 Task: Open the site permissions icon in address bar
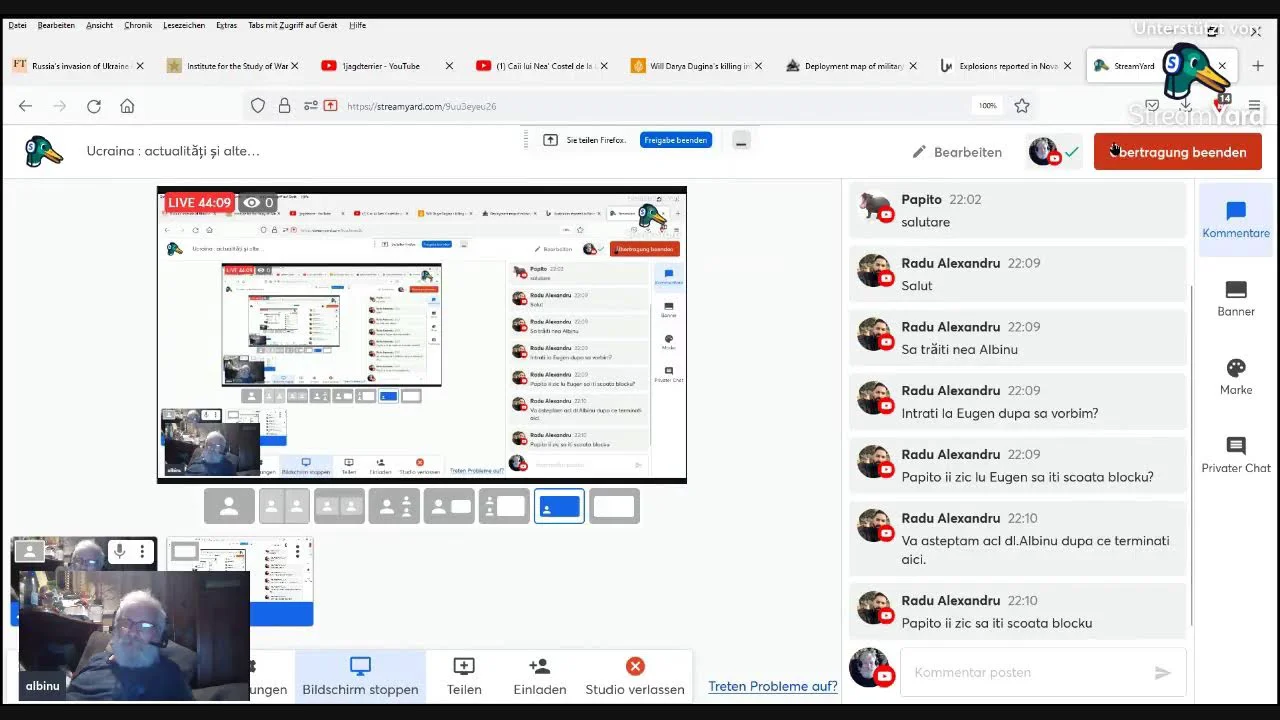pos(310,106)
